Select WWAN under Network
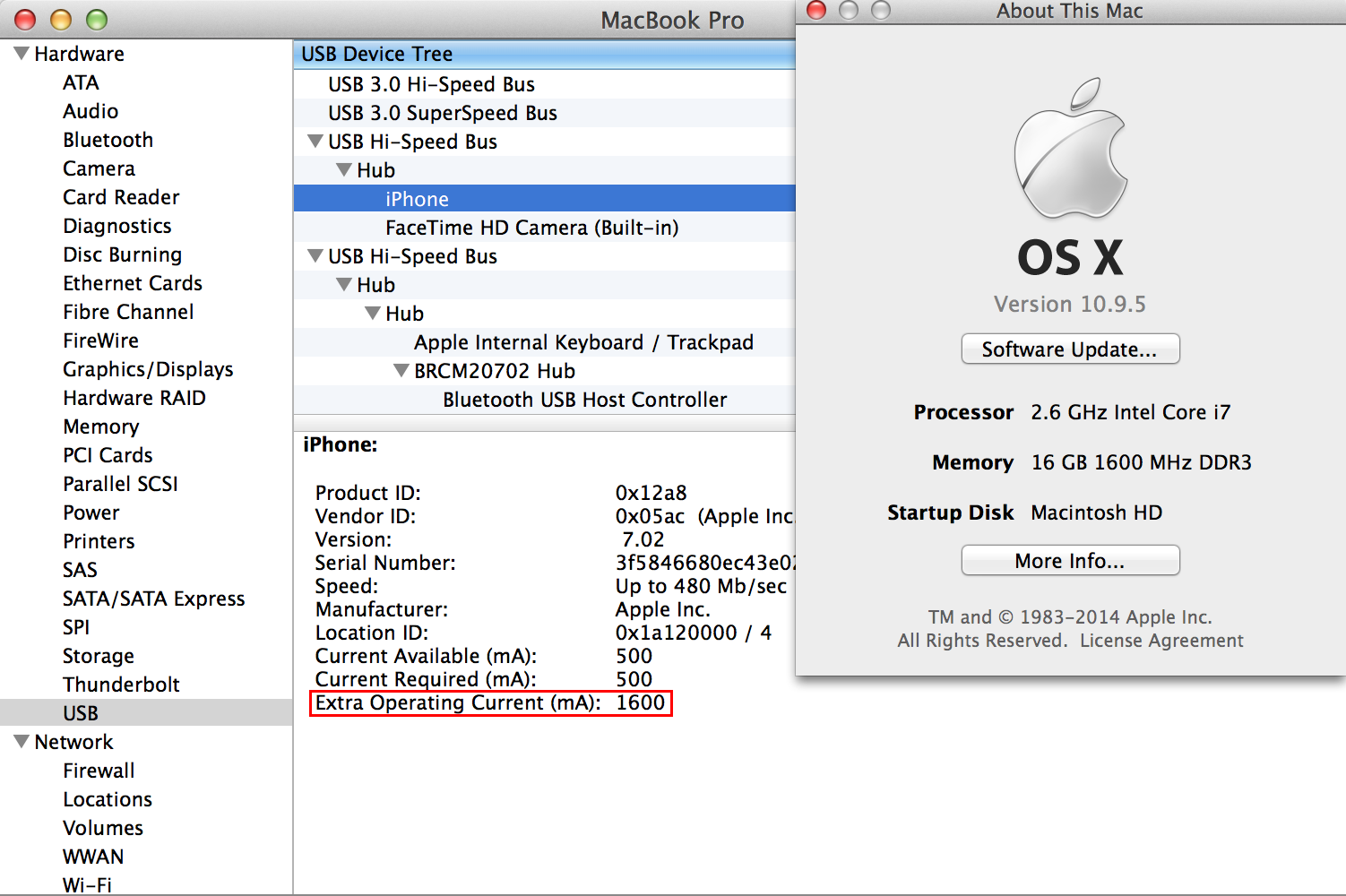The height and width of the screenshot is (896, 1346). (x=93, y=857)
